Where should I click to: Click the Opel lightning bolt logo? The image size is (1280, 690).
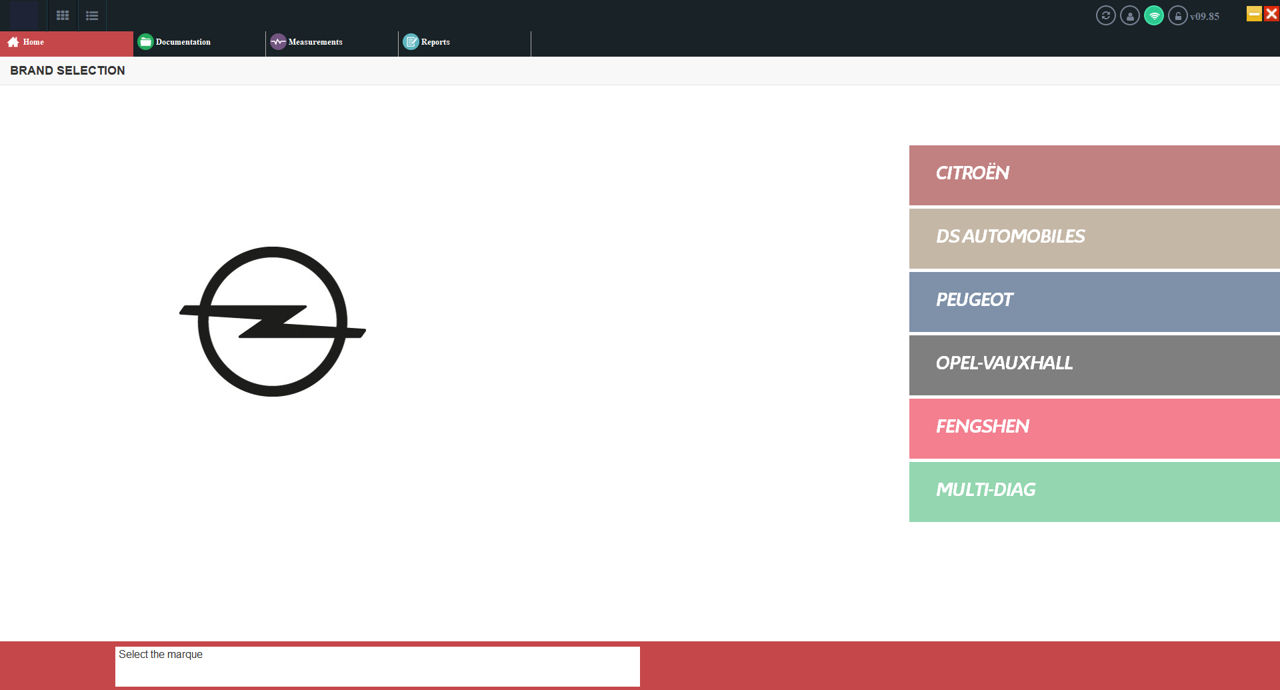[x=272, y=321]
